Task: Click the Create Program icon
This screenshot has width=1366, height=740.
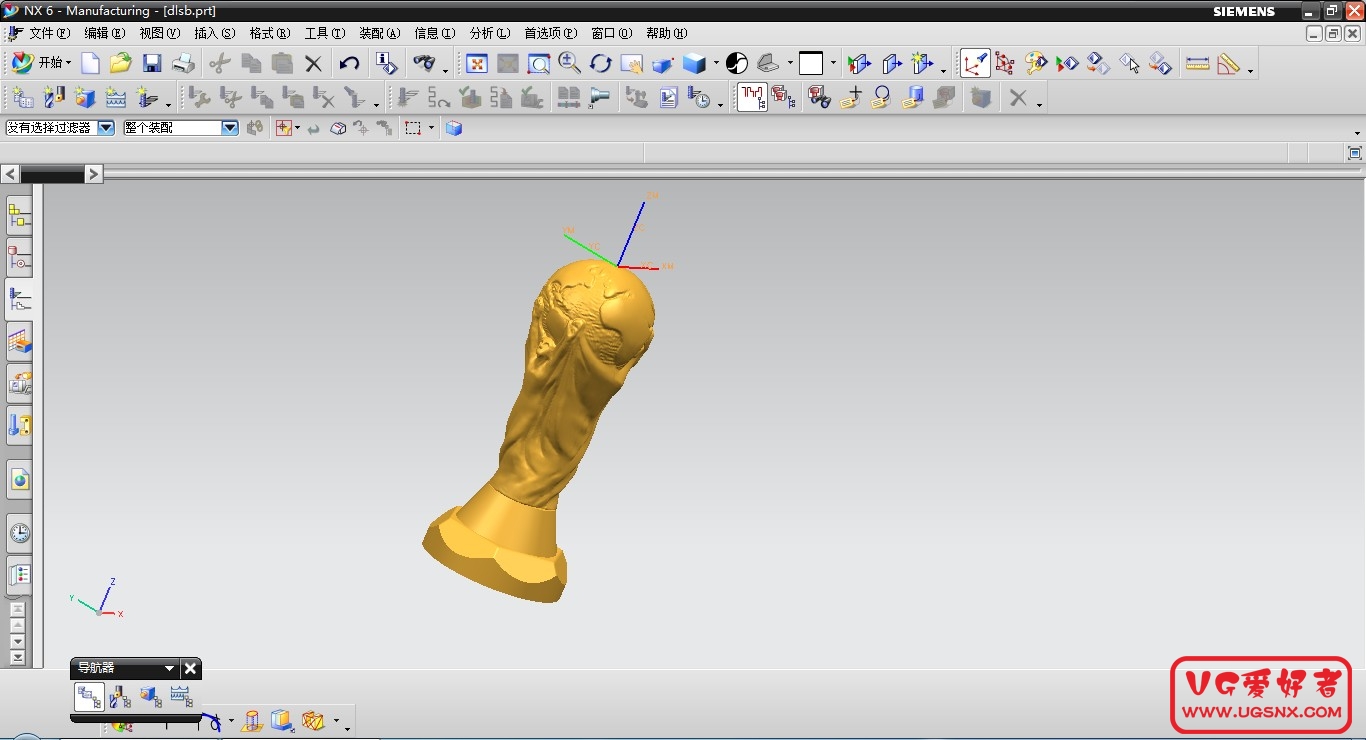Action: (x=22, y=97)
